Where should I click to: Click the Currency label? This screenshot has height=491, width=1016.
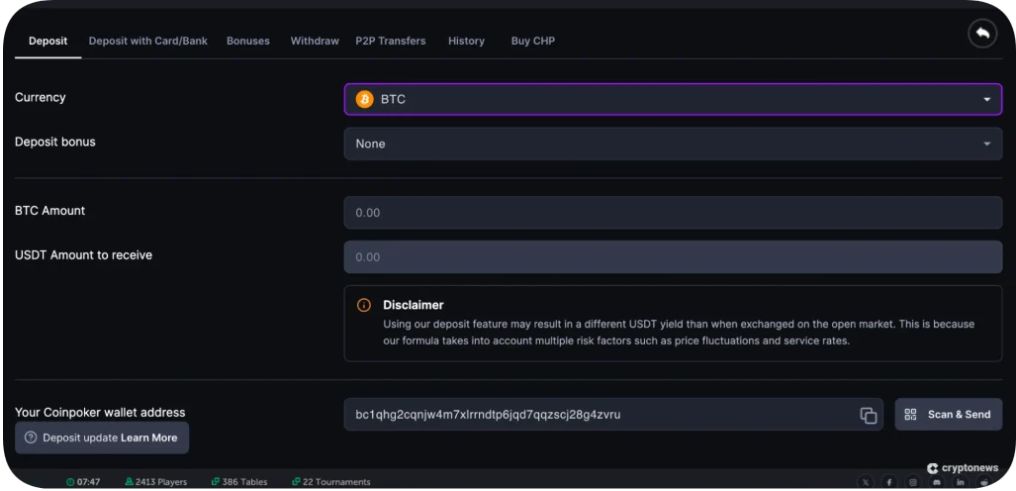[40, 97]
